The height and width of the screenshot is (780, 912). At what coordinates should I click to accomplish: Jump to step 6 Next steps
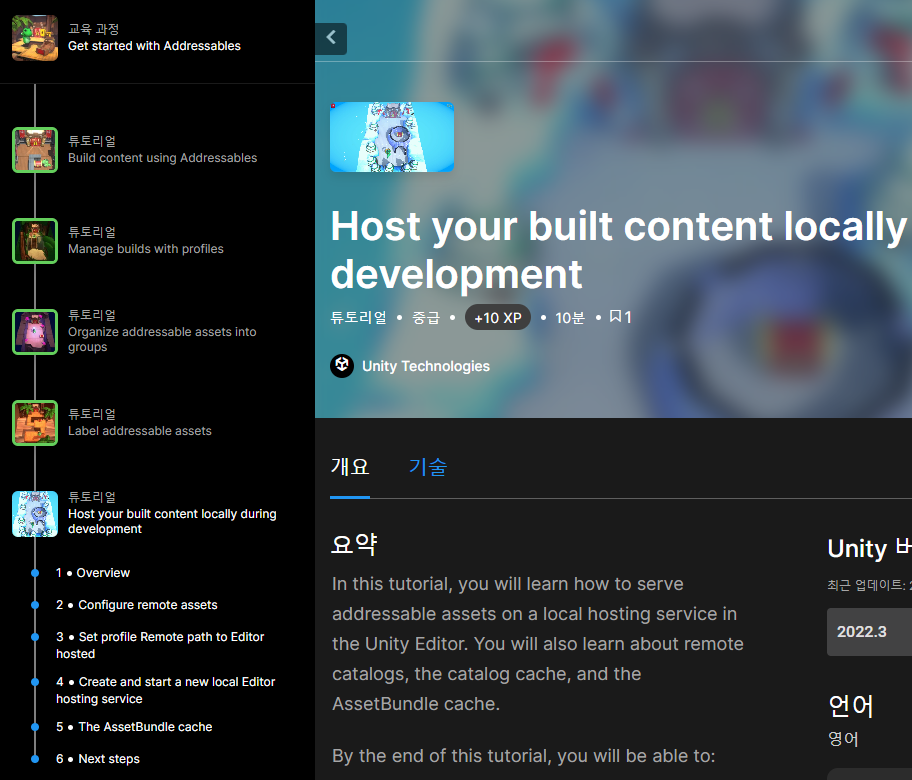[98, 758]
